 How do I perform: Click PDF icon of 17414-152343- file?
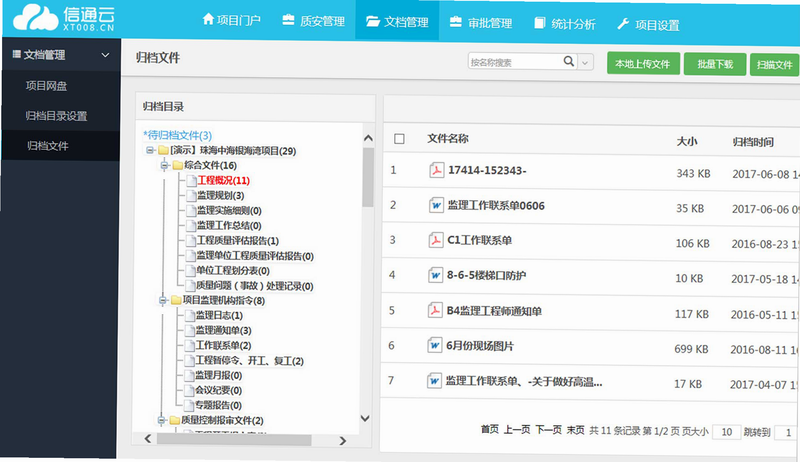pos(436,170)
